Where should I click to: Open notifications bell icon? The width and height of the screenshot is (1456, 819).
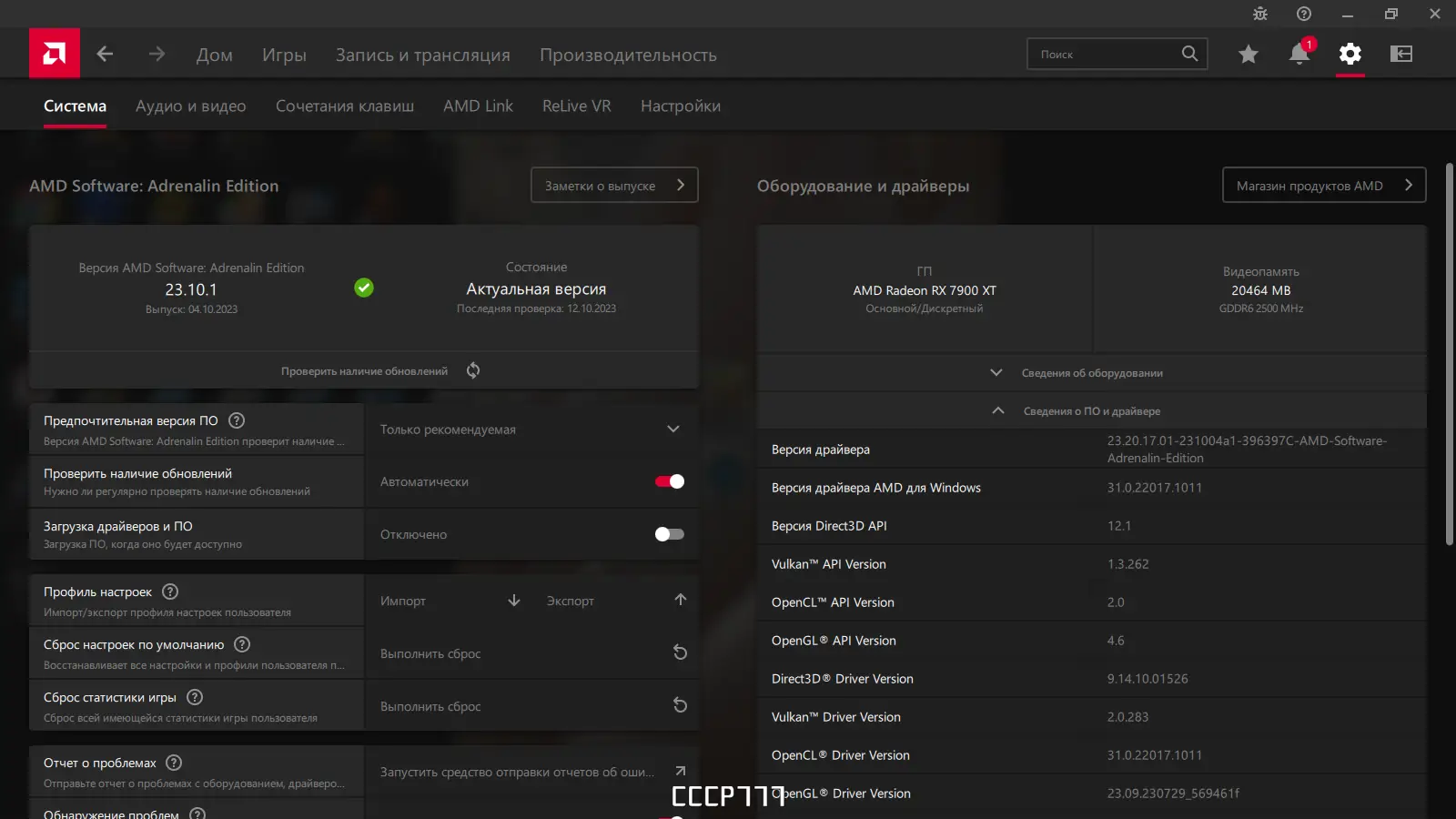1299,54
